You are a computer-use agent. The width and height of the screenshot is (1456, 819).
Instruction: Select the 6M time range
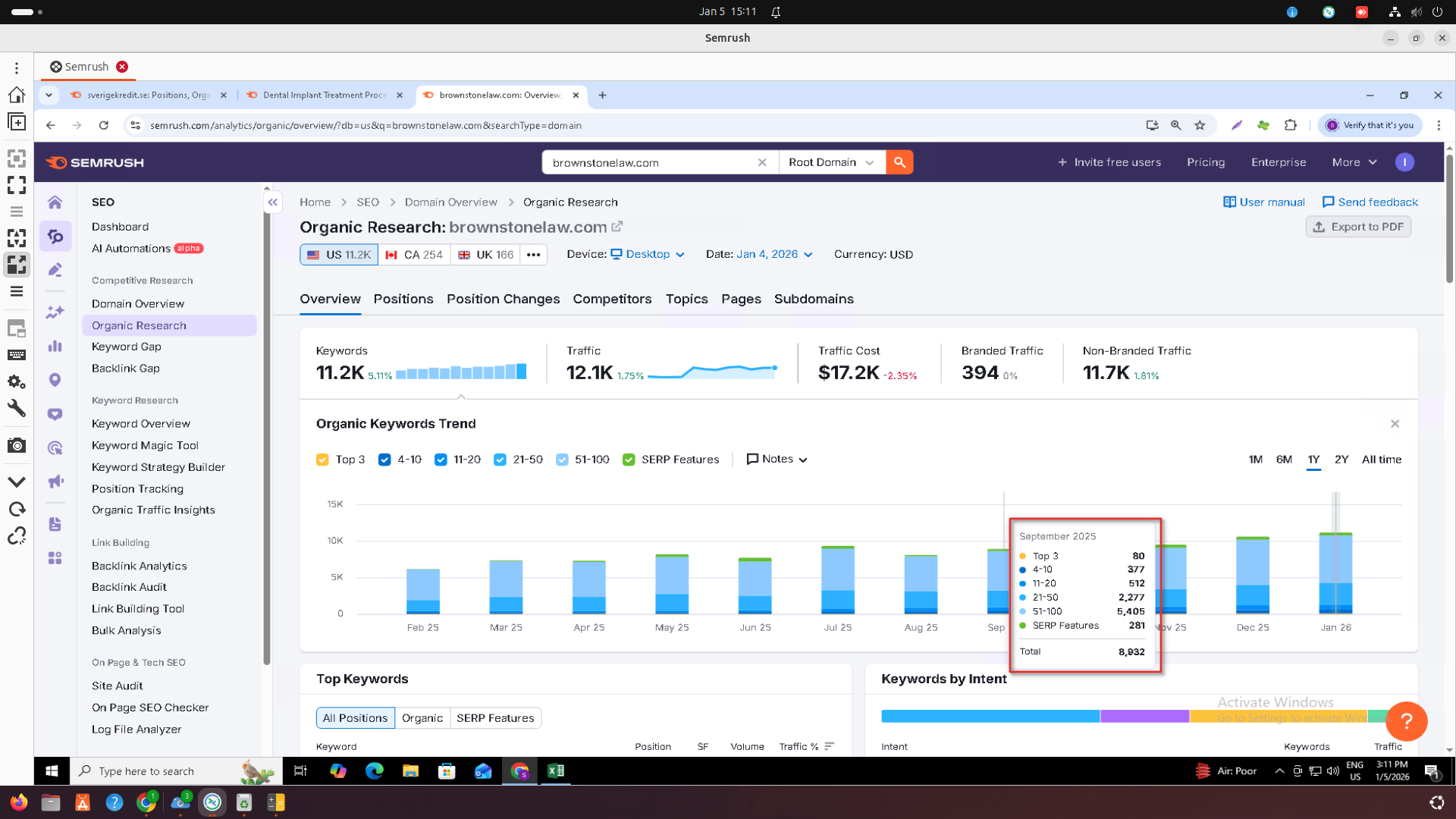(x=1284, y=460)
